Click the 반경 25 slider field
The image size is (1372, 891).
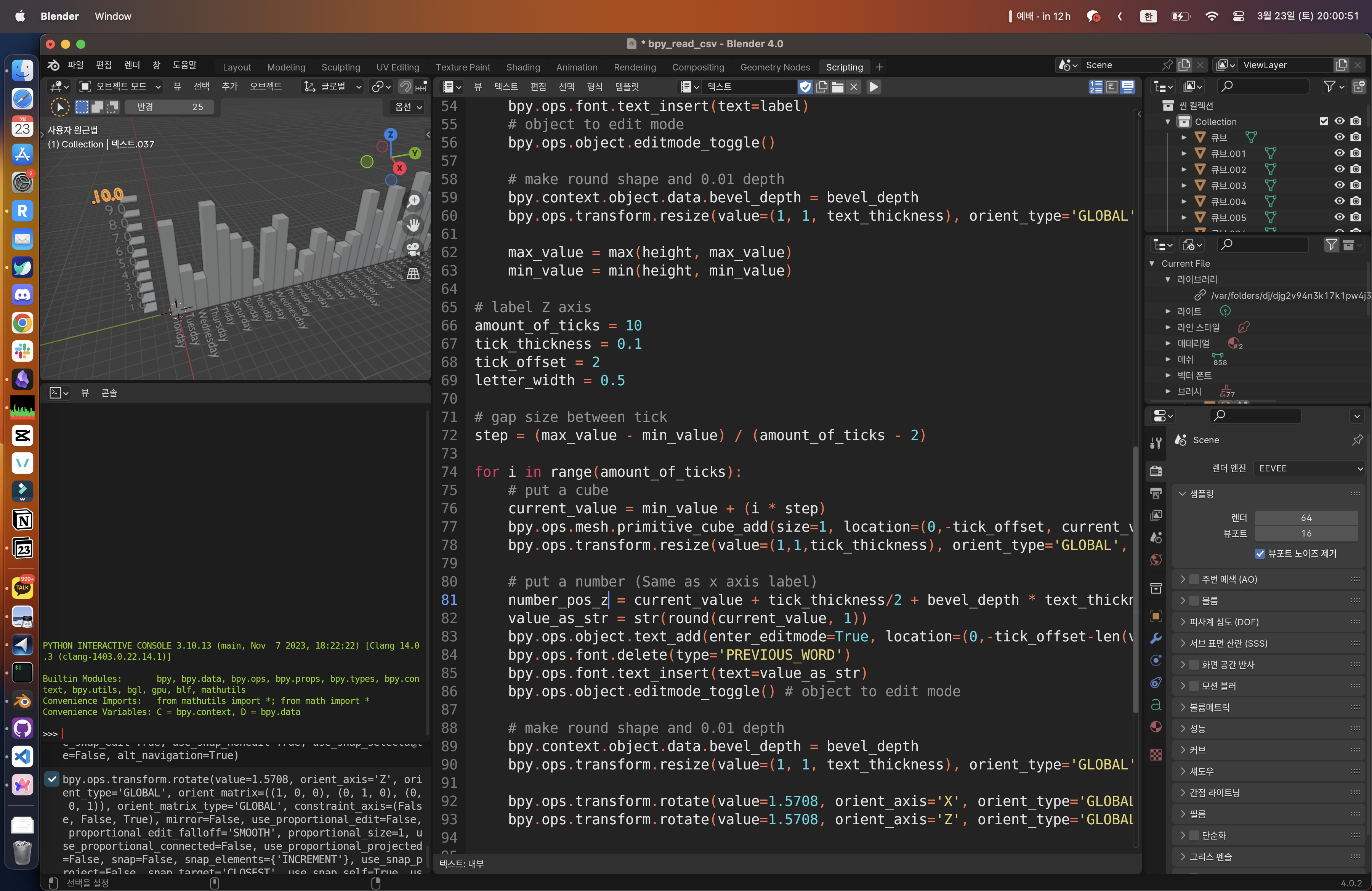[170, 107]
